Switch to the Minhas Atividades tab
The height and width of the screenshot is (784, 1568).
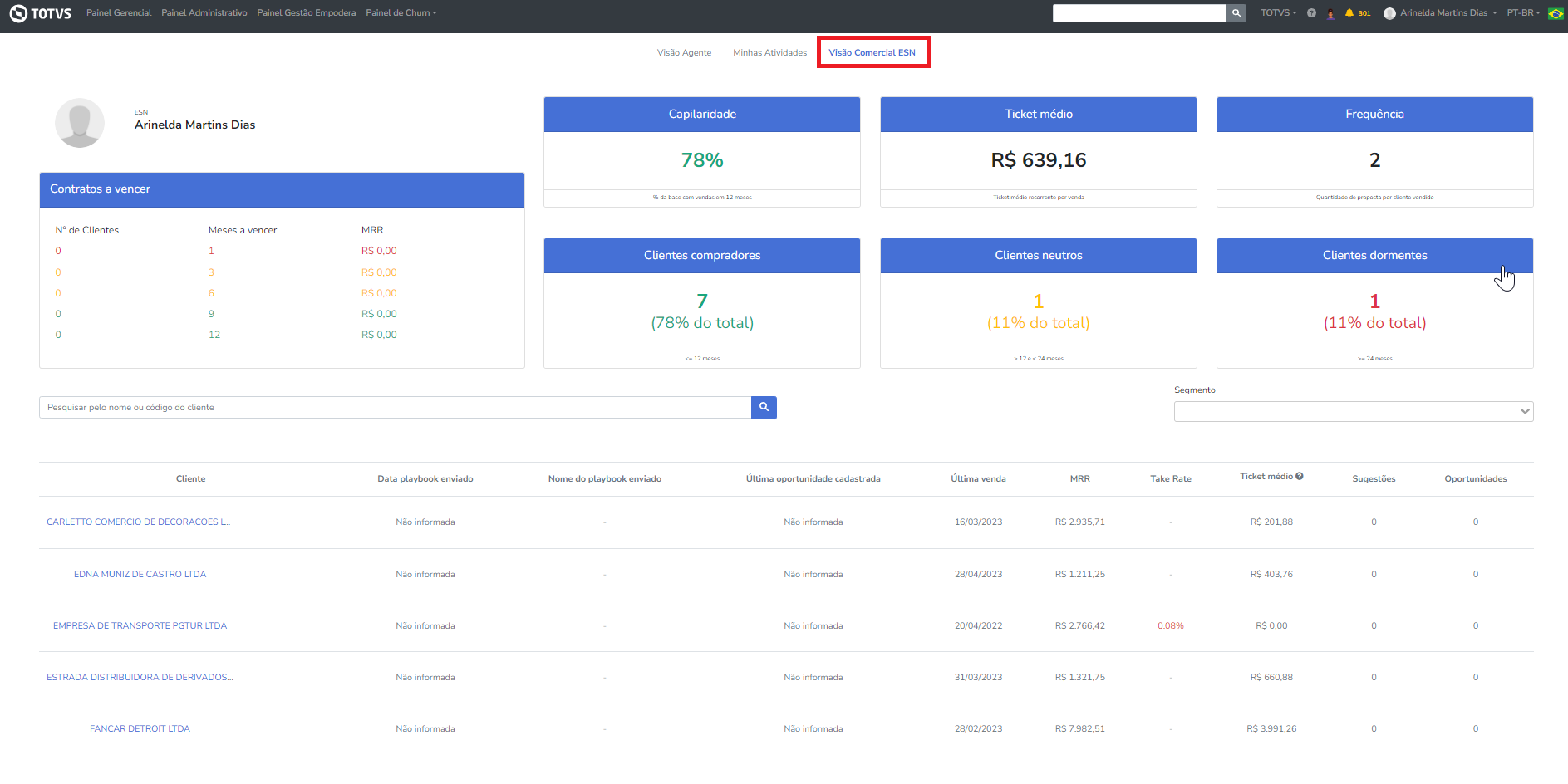769,52
